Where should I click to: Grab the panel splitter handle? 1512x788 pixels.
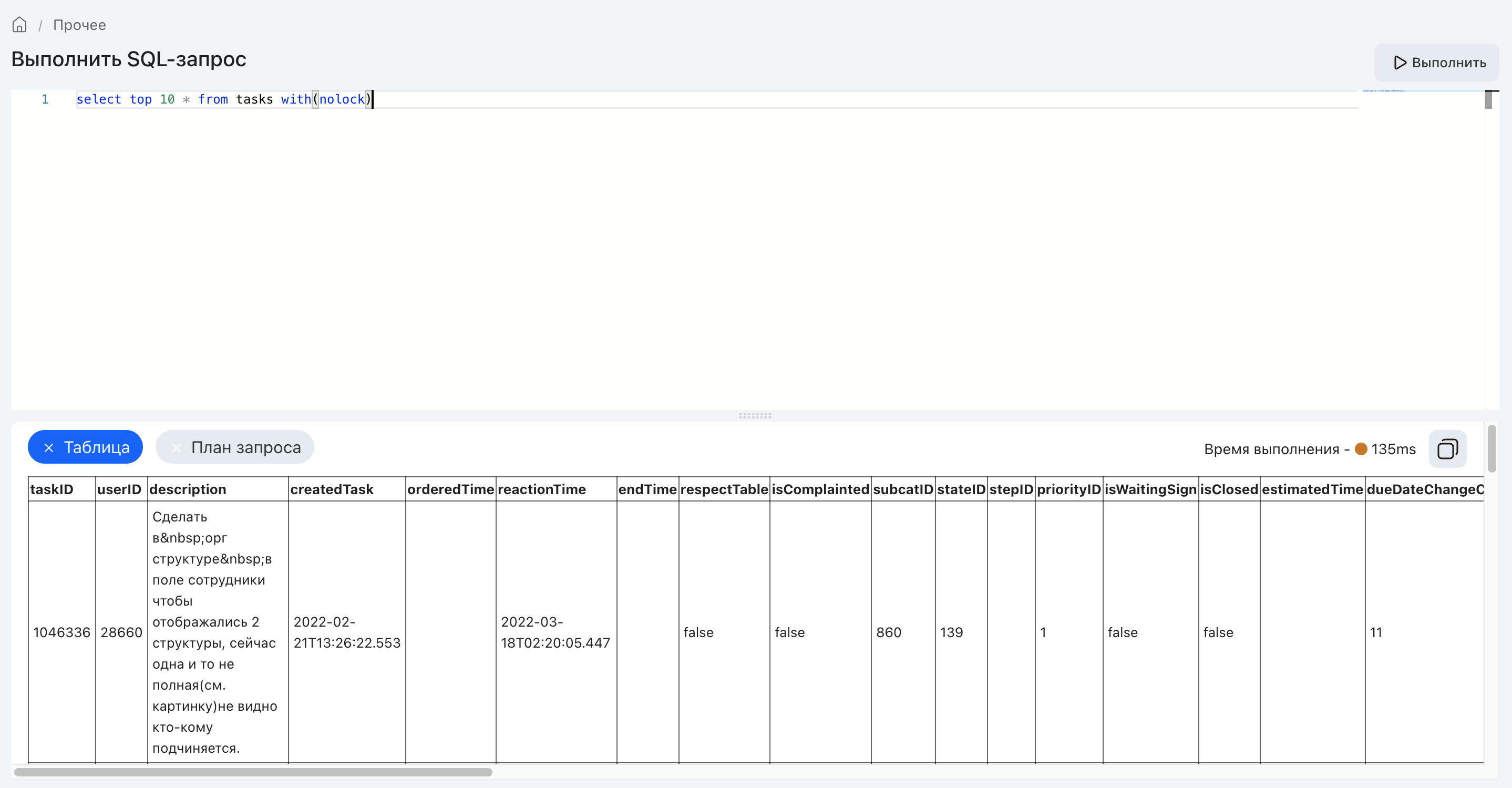click(x=755, y=415)
